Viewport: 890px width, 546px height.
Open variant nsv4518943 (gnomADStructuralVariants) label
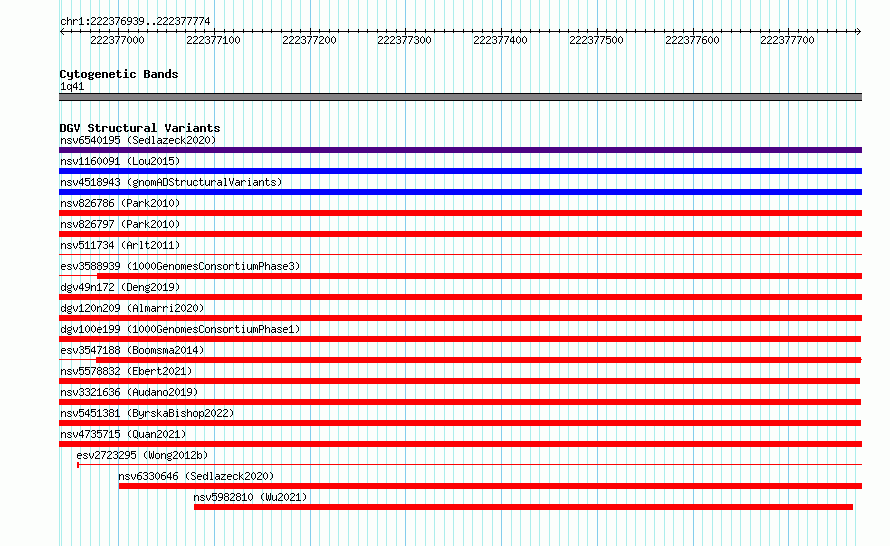tap(171, 182)
